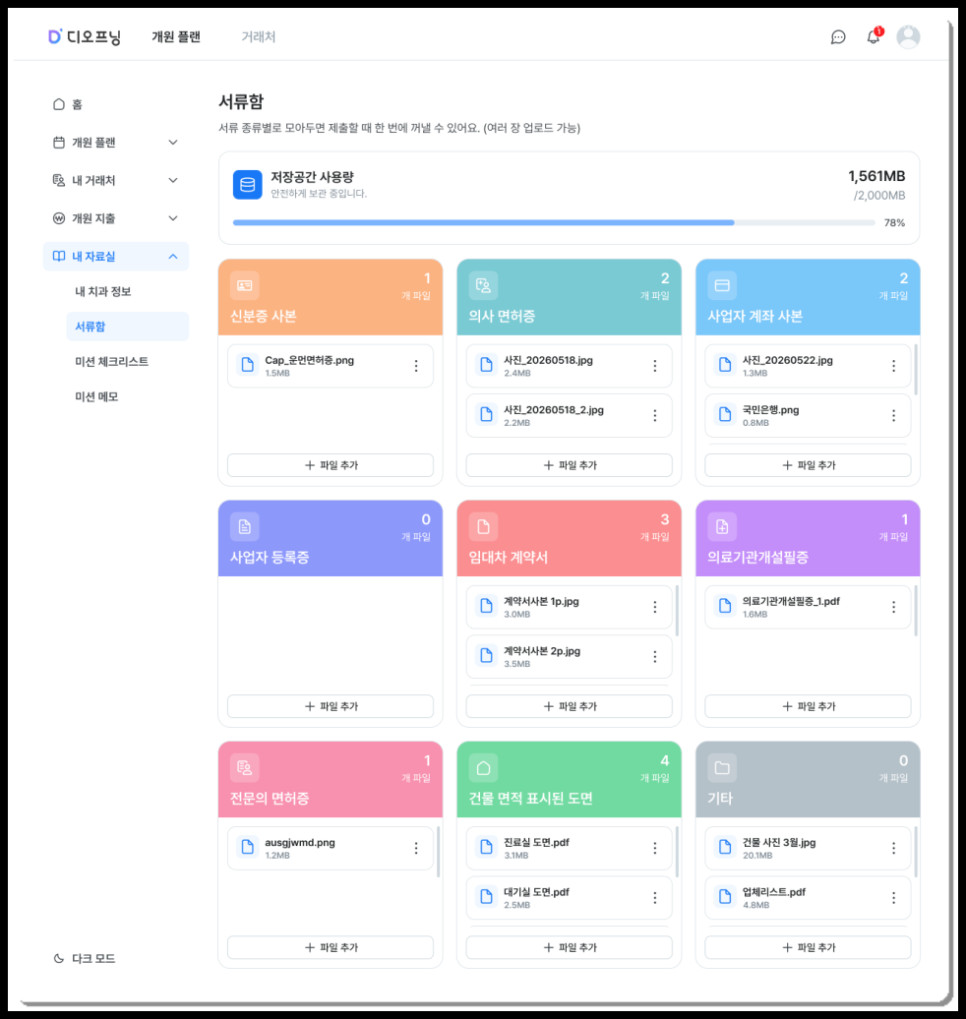The width and height of the screenshot is (966, 1019).
Task: Open the file Cap_운전면허증.png
Action: [330, 366]
